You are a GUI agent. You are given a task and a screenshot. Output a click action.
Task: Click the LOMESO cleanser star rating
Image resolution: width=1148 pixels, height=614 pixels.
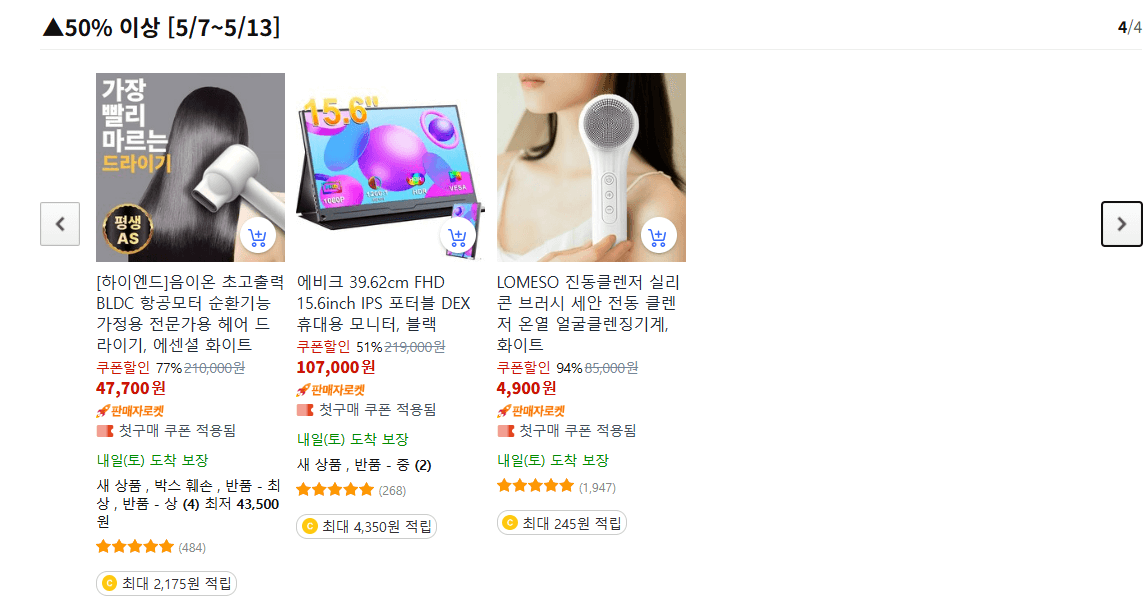pyautogui.click(x=535, y=485)
